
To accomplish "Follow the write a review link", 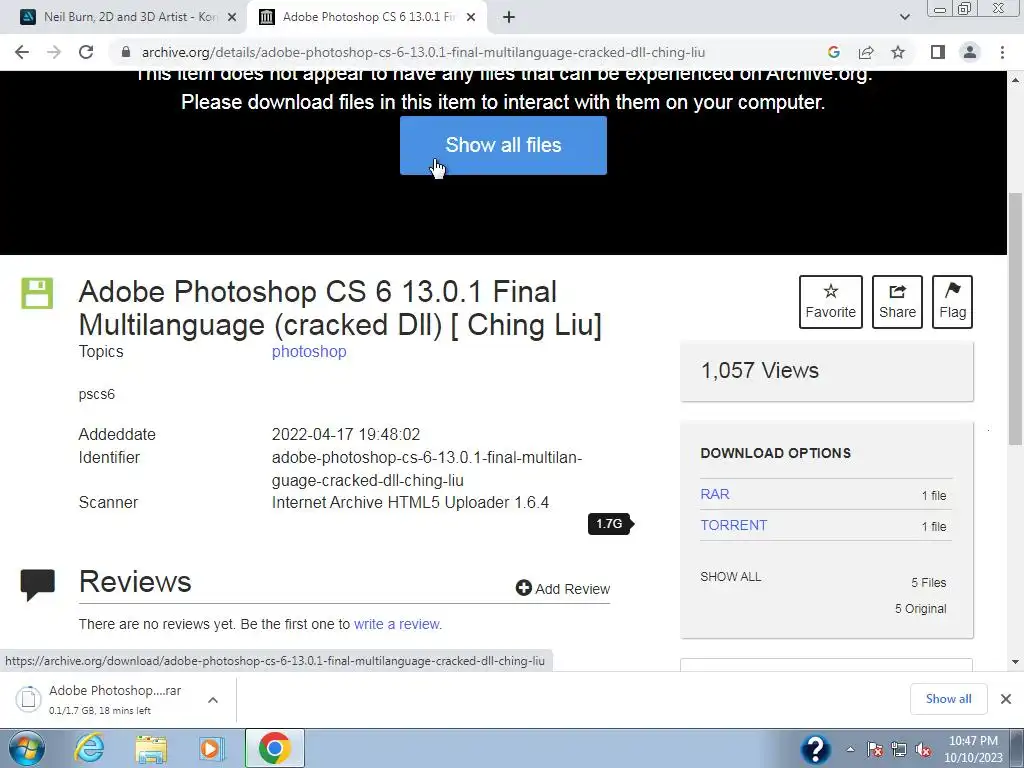I will coord(397,624).
